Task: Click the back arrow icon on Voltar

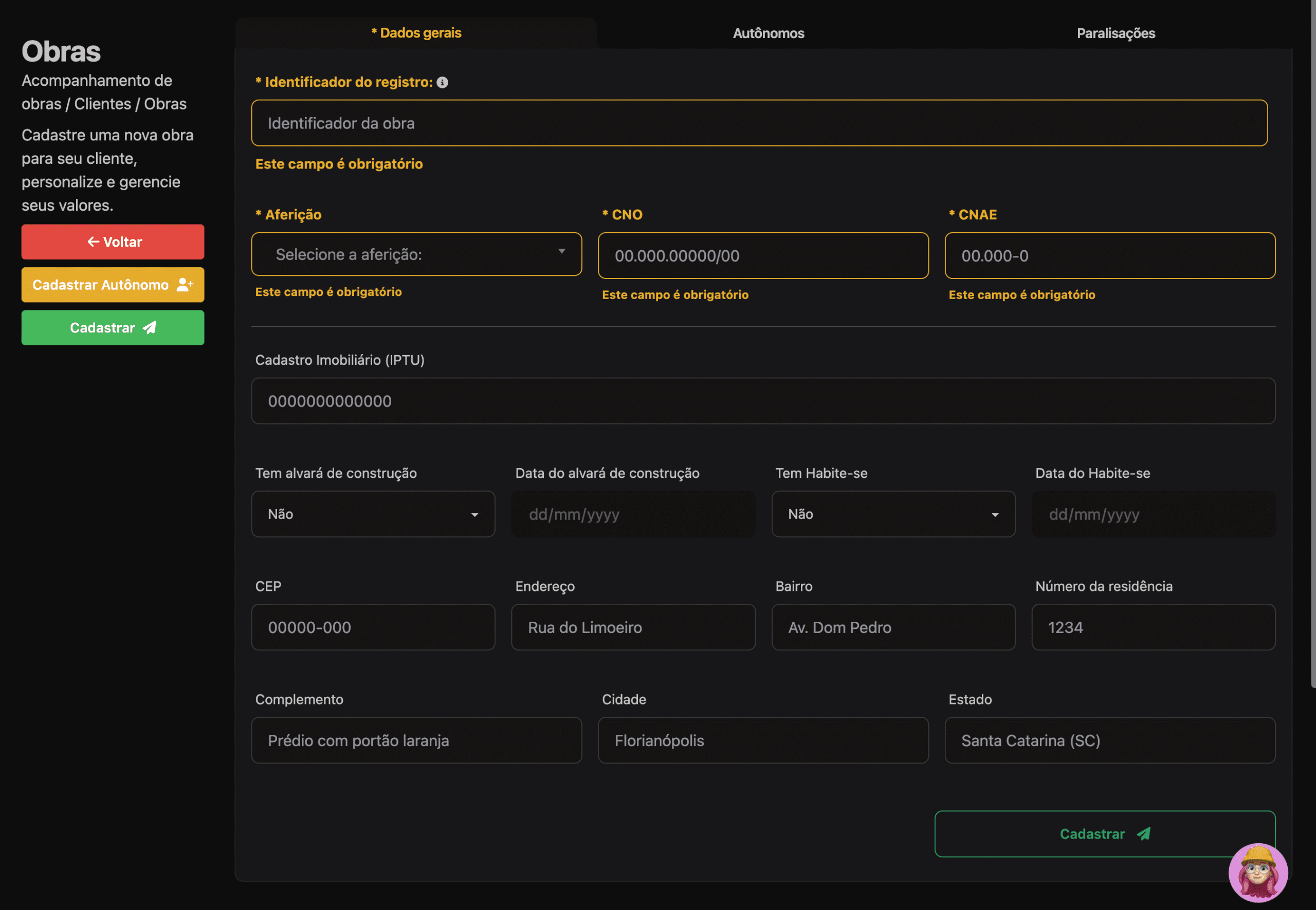Action: coord(93,242)
